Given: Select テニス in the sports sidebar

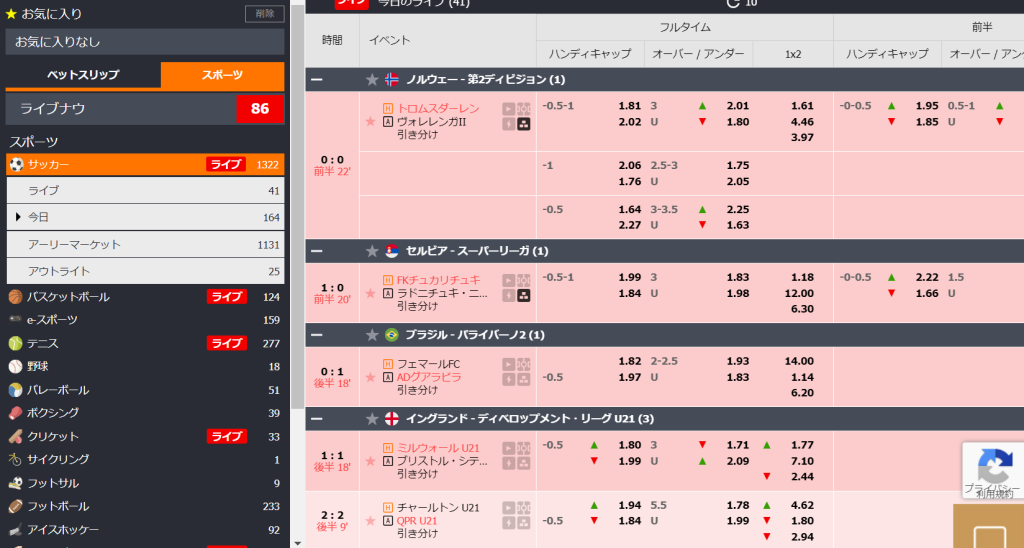Looking at the screenshot, I should [43, 343].
